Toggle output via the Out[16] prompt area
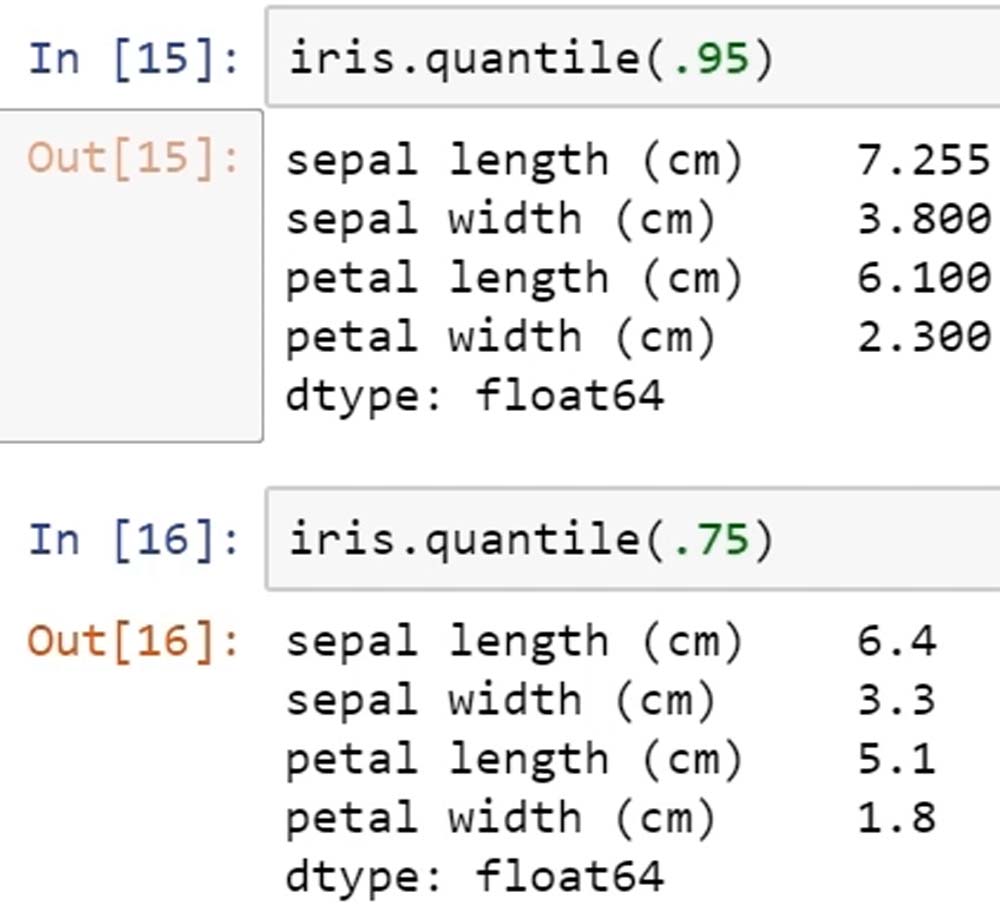Screen dimensions: 1000x922 pos(134,640)
